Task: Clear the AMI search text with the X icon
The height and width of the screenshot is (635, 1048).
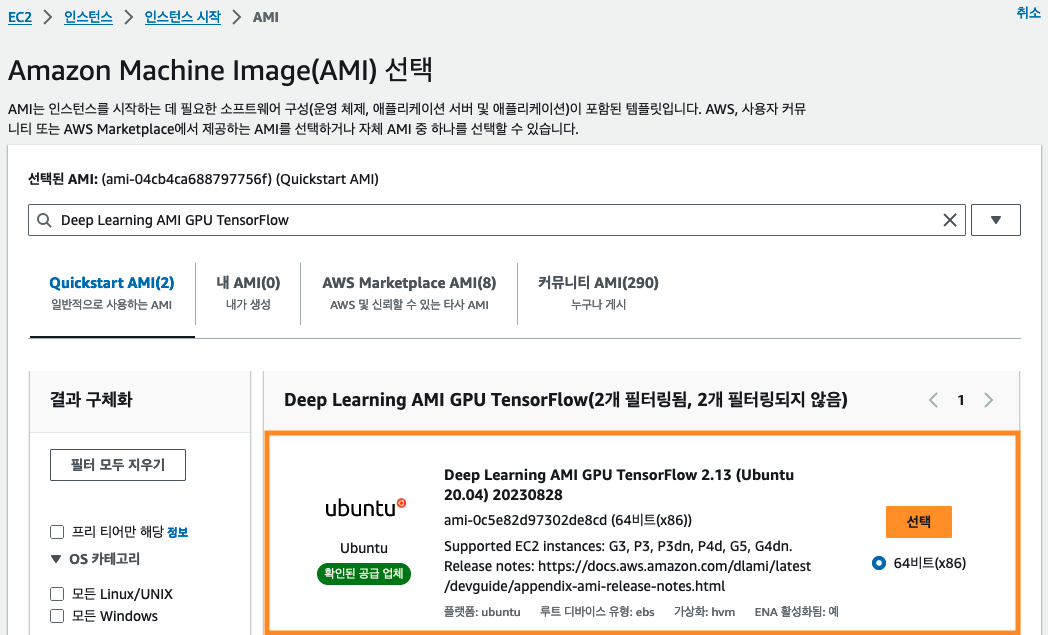Action: click(x=949, y=220)
